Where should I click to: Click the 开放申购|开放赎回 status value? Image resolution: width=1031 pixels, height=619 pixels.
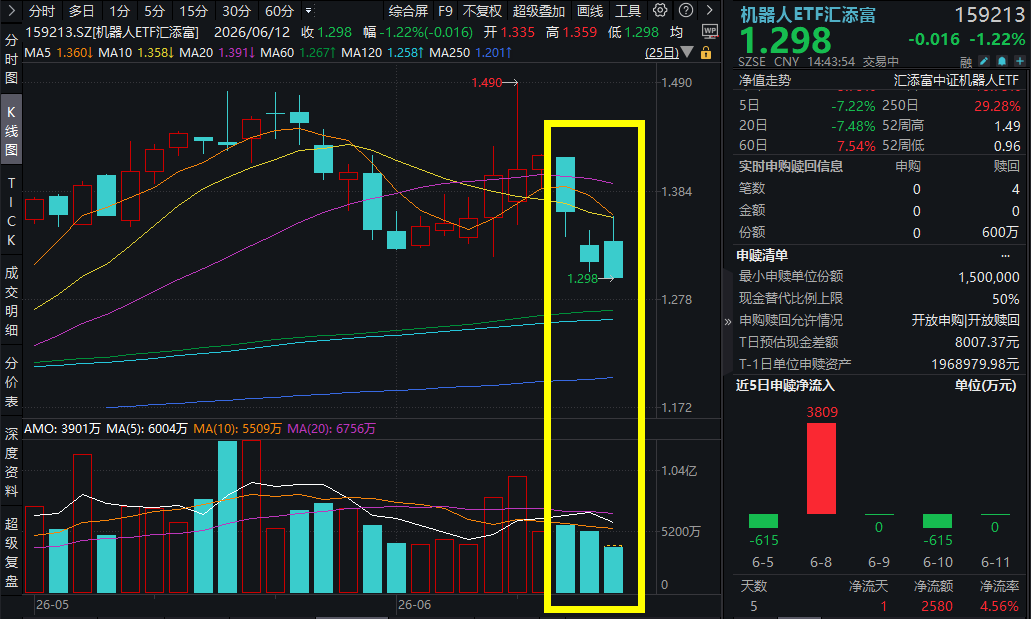(x=965, y=320)
